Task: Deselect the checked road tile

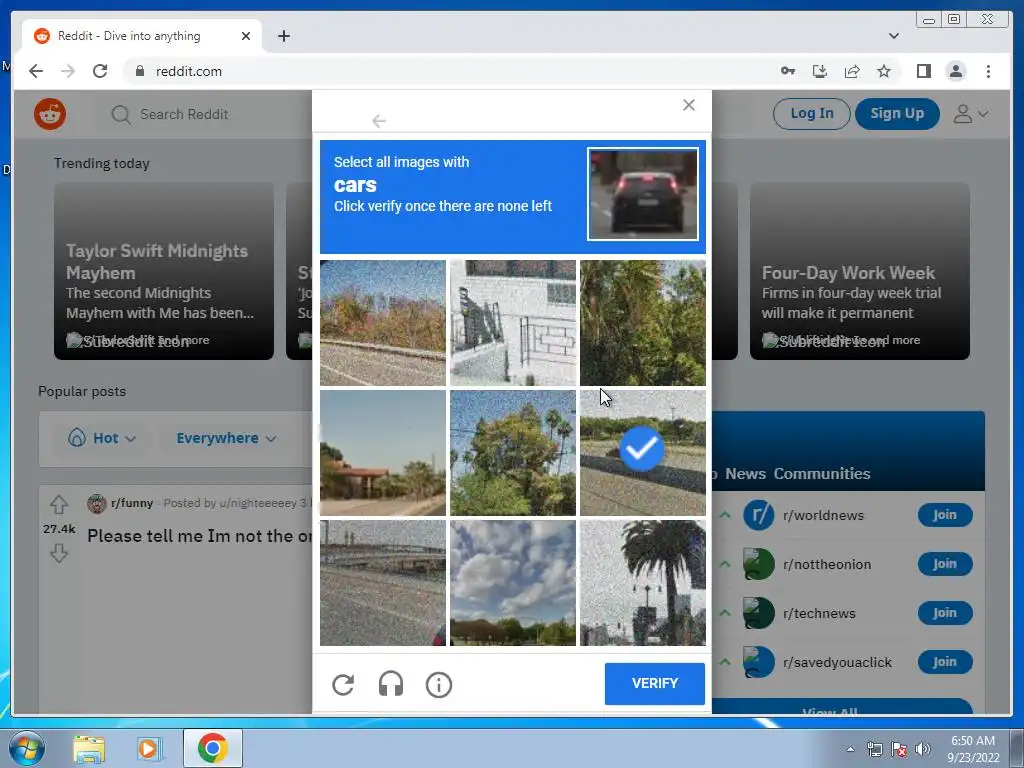Action: pos(643,453)
